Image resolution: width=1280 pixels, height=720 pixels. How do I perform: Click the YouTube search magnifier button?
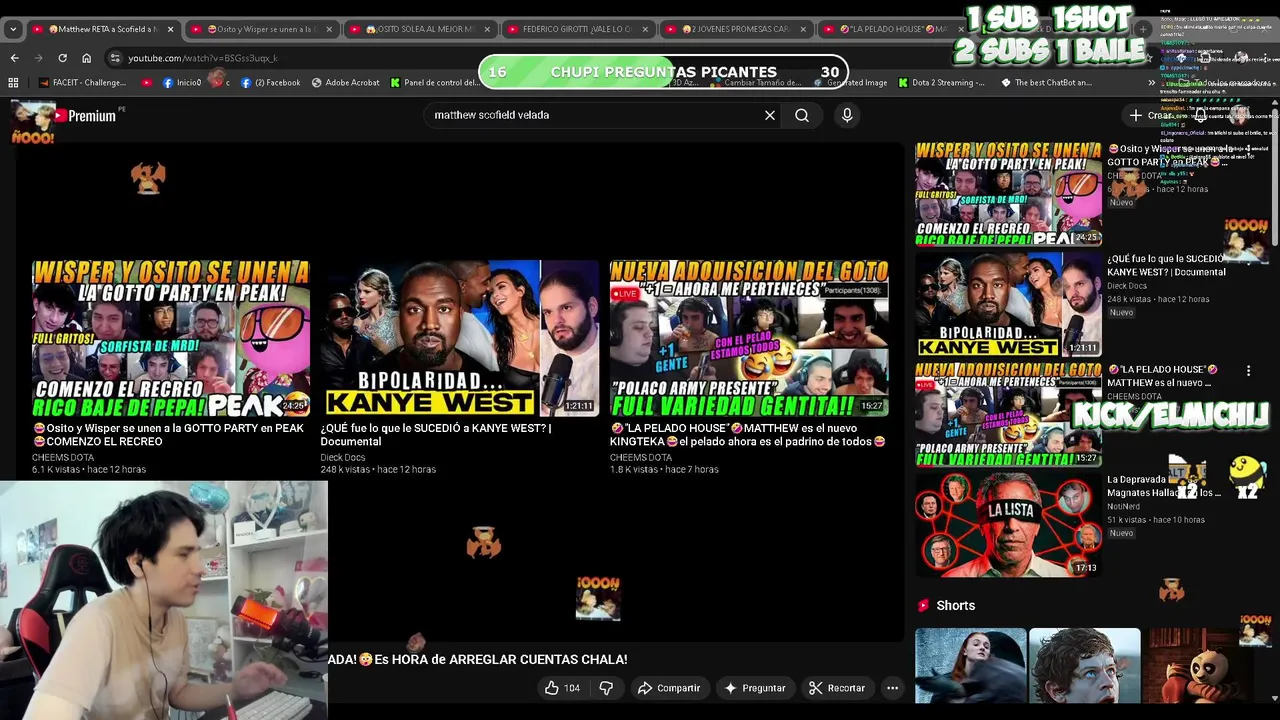tap(802, 115)
